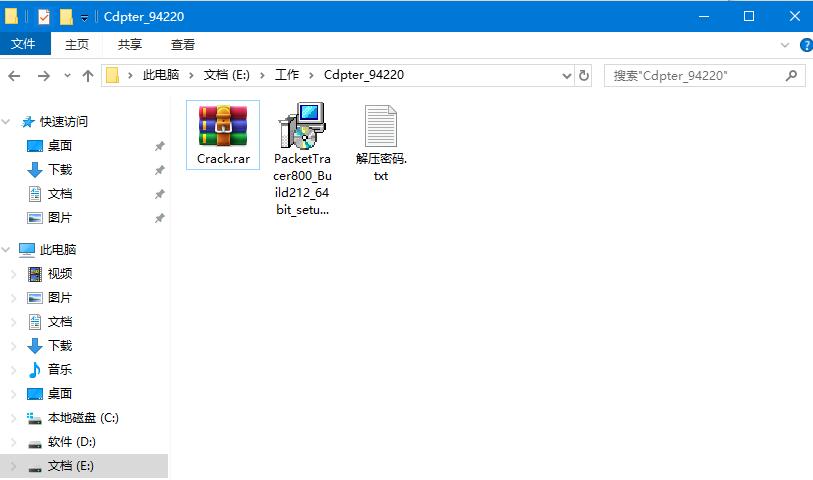Collapse the 此电脑 tree section

coord(6,250)
